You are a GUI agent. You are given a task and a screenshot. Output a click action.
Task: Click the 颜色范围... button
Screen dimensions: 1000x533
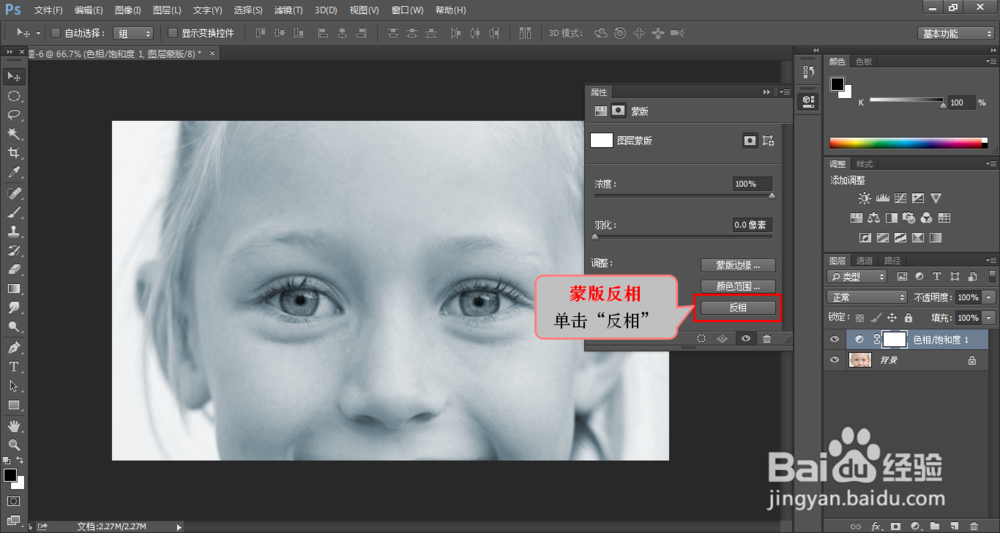click(x=738, y=287)
